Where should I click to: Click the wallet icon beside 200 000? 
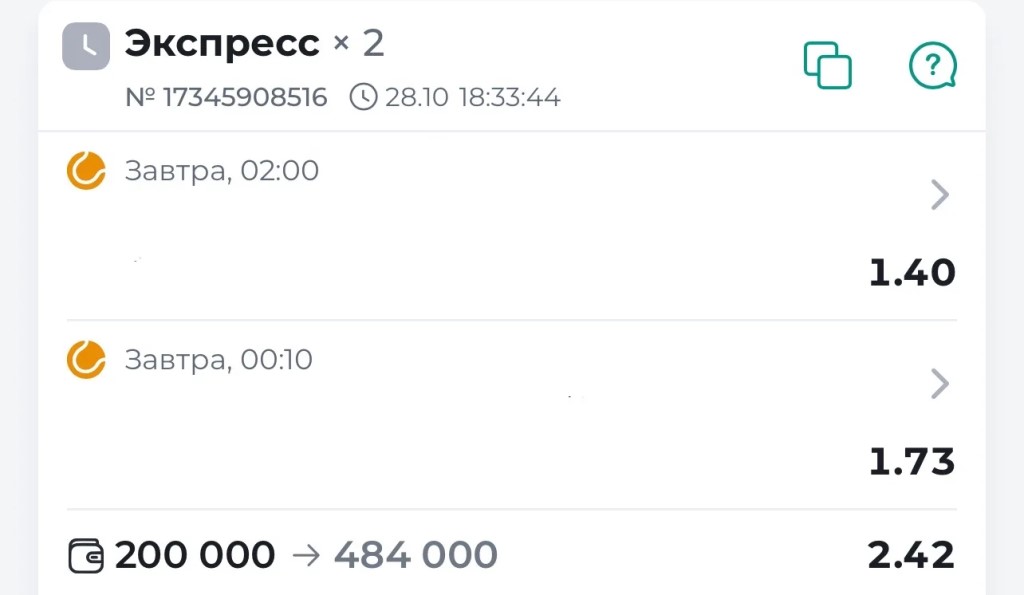point(86,555)
